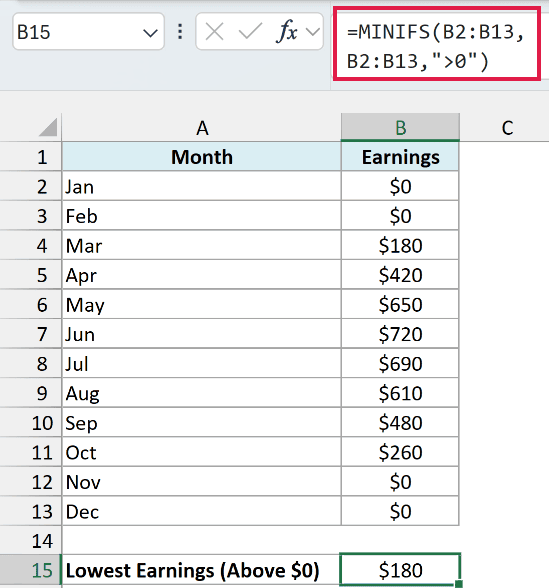Select the Feb cell

click(x=202, y=216)
